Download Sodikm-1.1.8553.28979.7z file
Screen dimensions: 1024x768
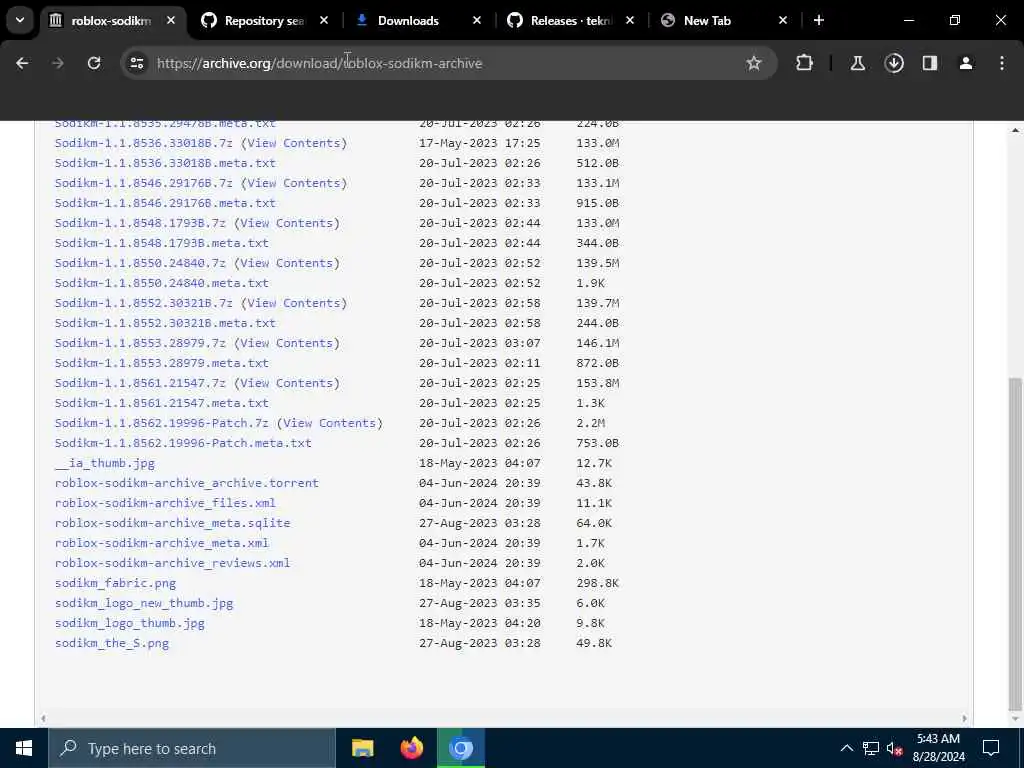pyautogui.click(x=140, y=343)
